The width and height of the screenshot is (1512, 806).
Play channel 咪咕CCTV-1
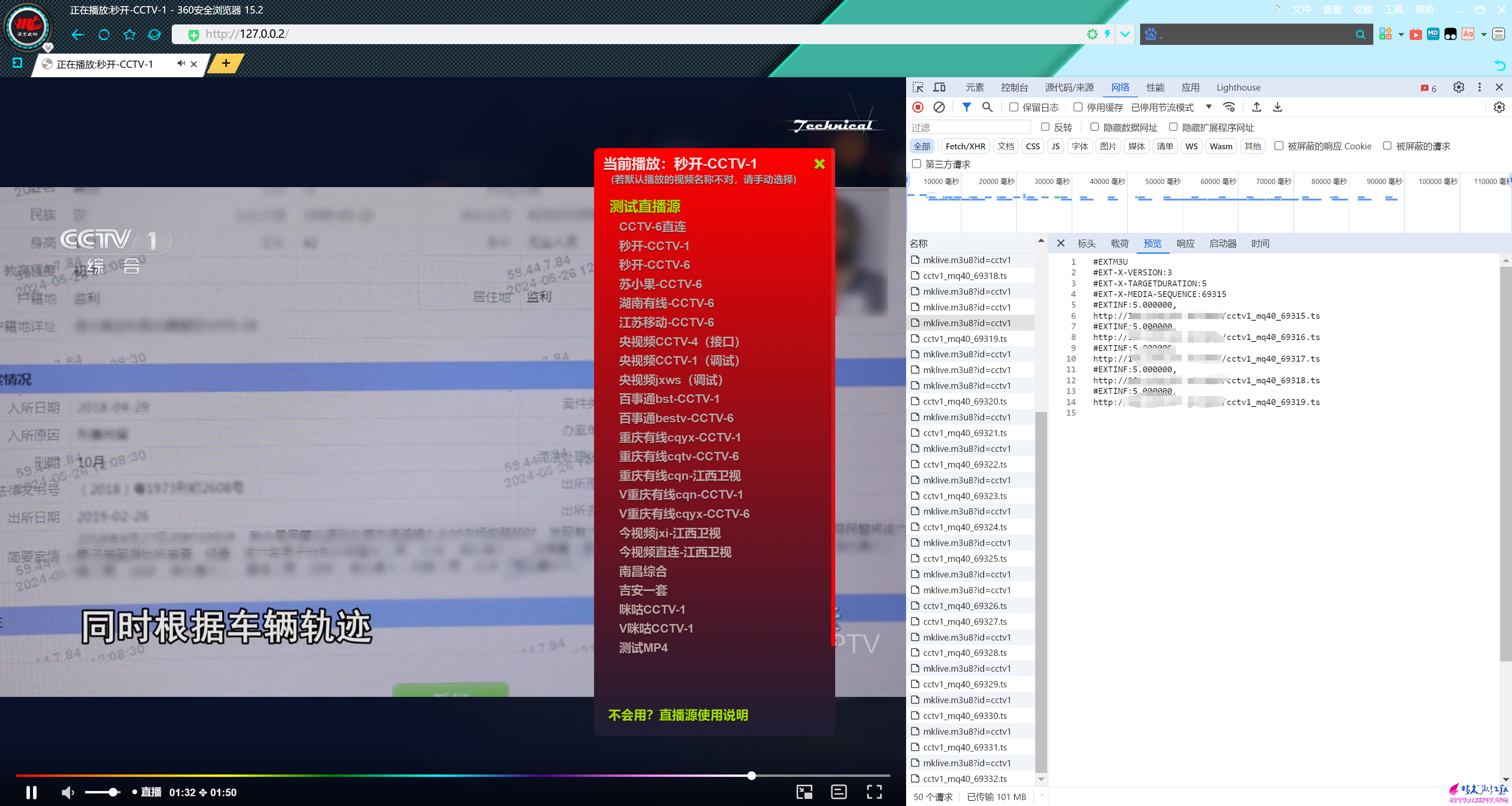(652, 609)
